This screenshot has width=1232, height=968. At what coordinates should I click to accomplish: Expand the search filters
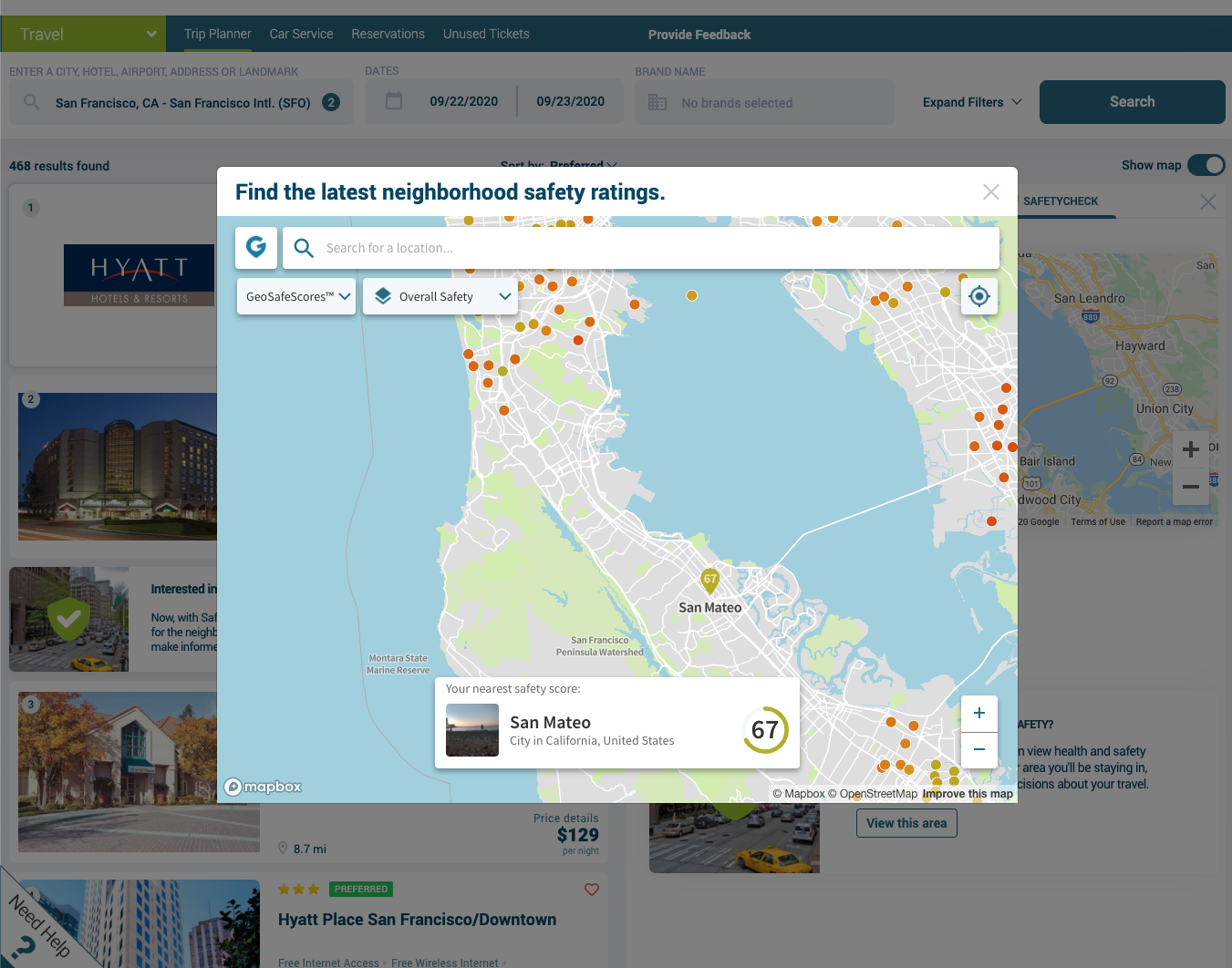pyautogui.click(x=972, y=102)
